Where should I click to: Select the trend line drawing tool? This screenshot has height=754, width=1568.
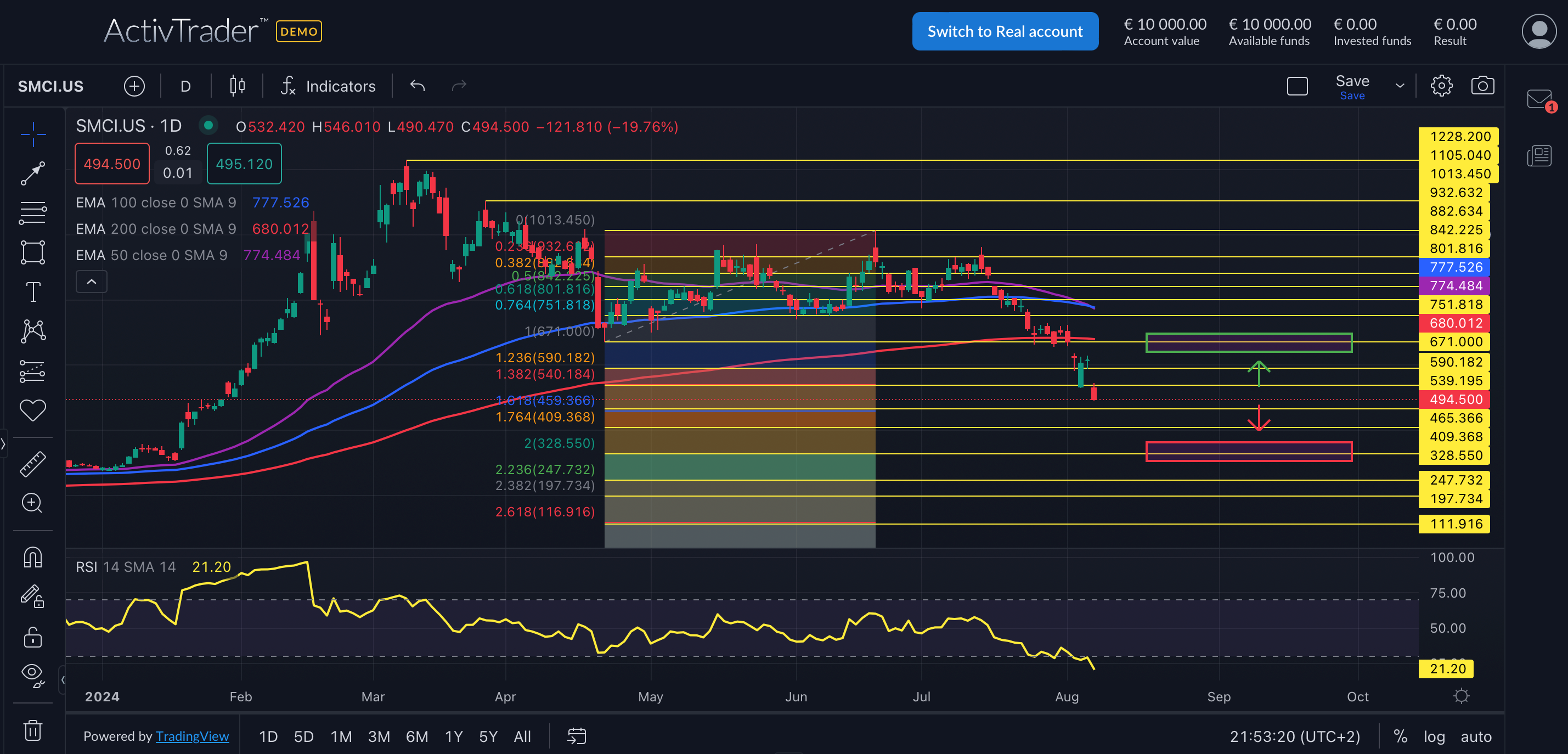[33, 173]
